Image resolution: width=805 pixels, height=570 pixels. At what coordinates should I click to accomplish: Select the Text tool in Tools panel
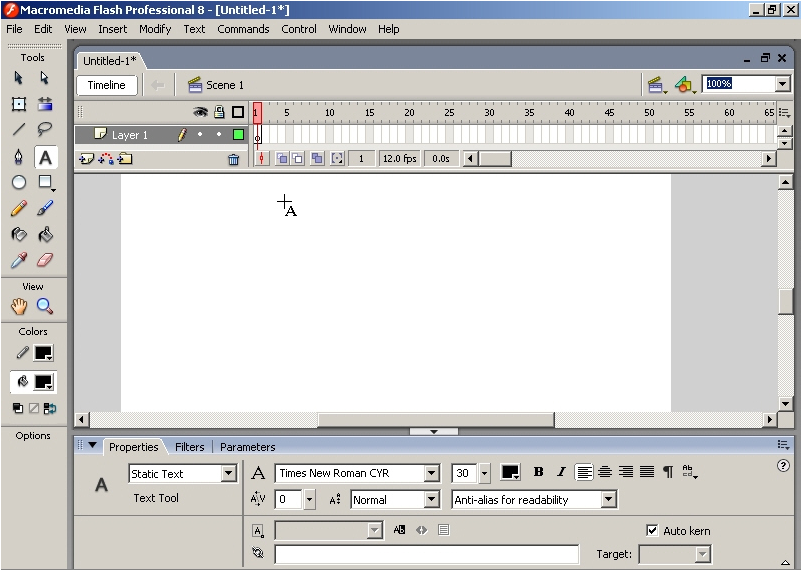(45, 157)
